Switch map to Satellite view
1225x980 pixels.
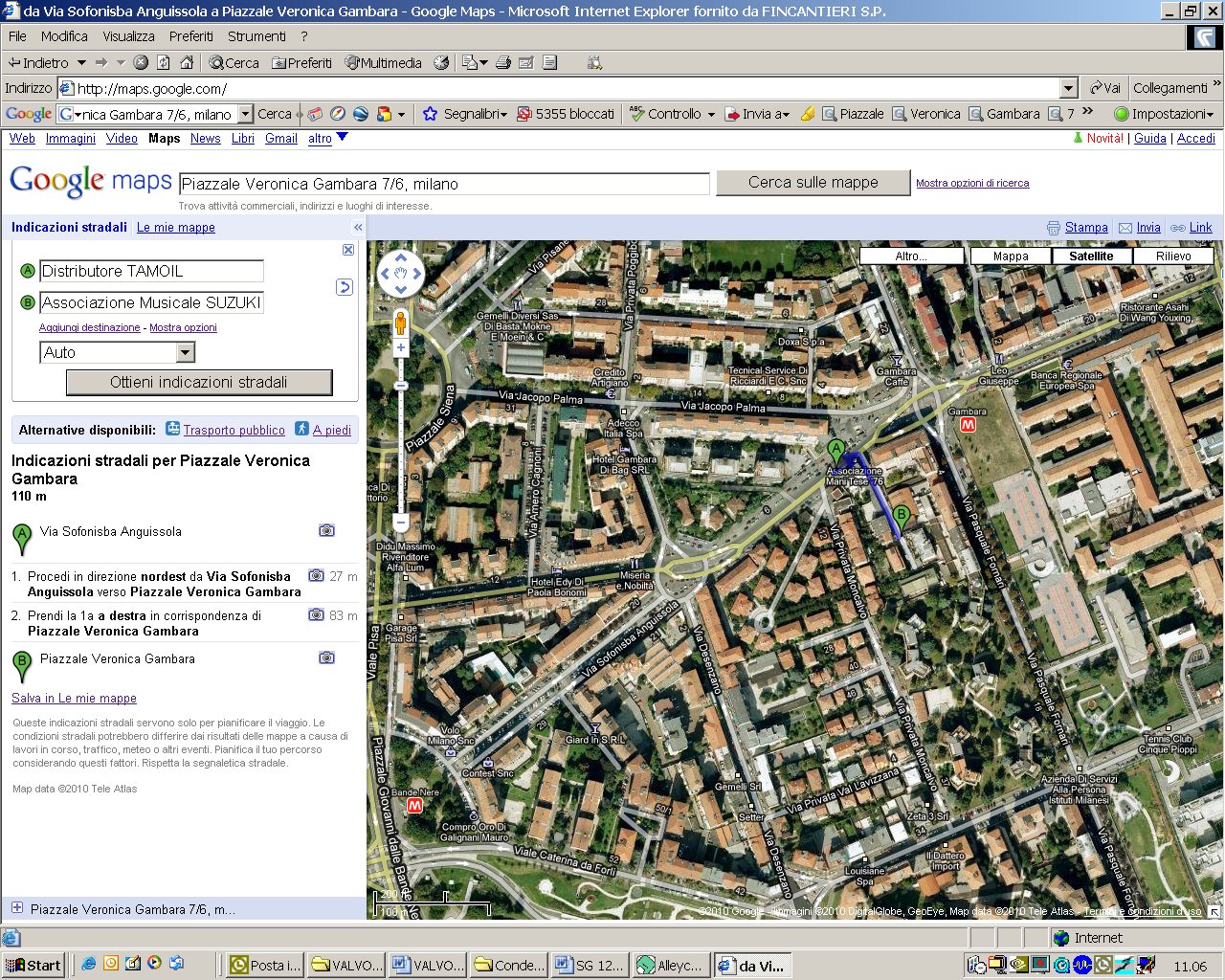click(x=1091, y=256)
